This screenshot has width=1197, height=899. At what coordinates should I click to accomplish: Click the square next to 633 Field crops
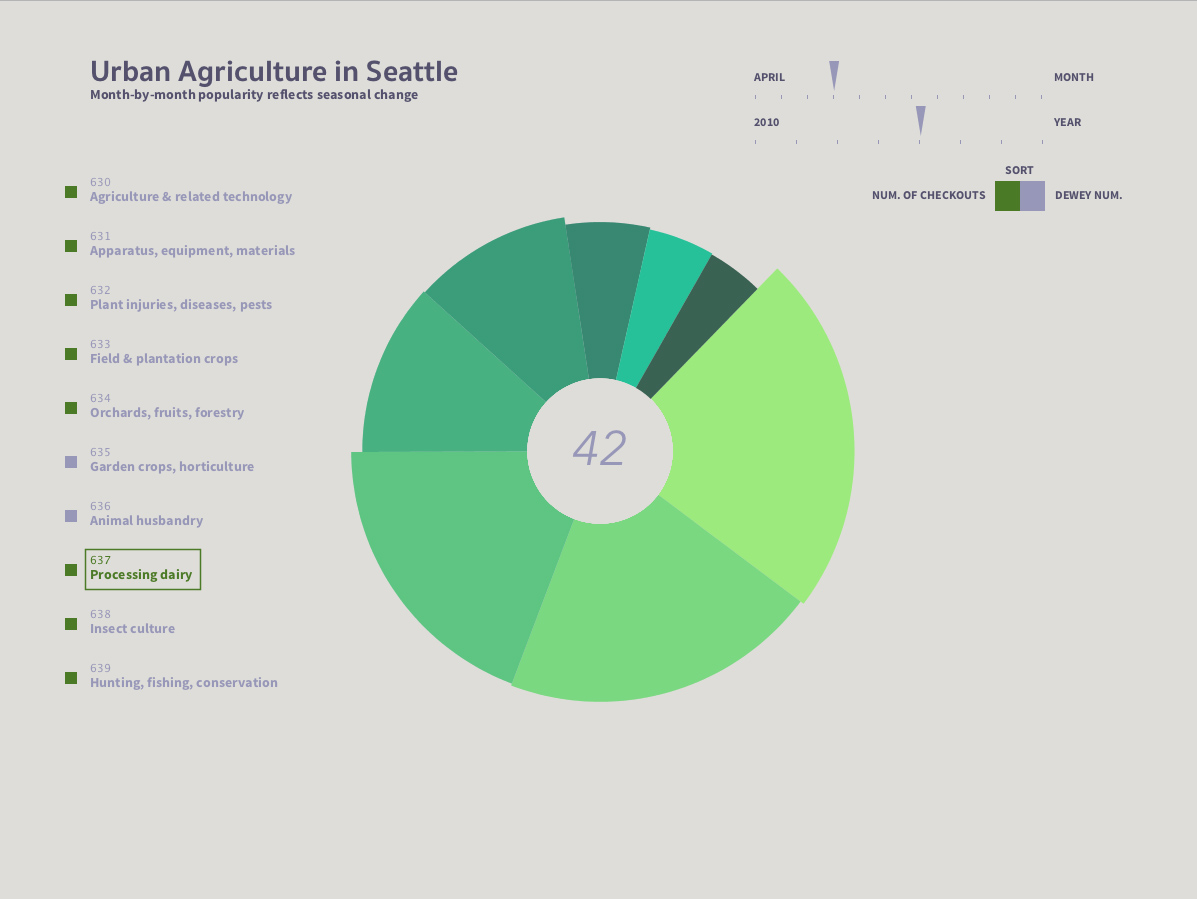71,354
